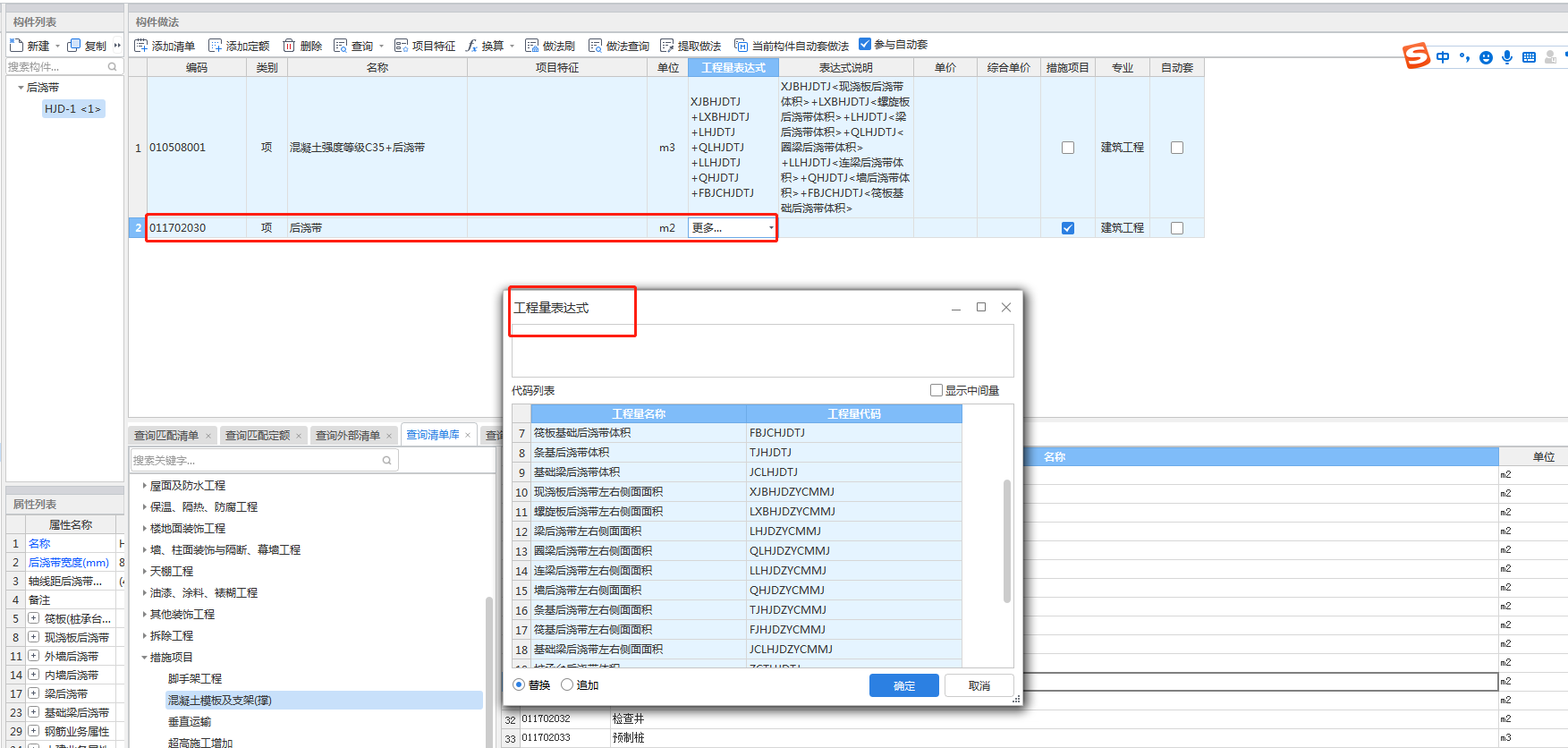The height and width of the screenshot is (748, 1568).
Task: Collapse the 后浇带 tree node
Action: [x=21, y=87]
